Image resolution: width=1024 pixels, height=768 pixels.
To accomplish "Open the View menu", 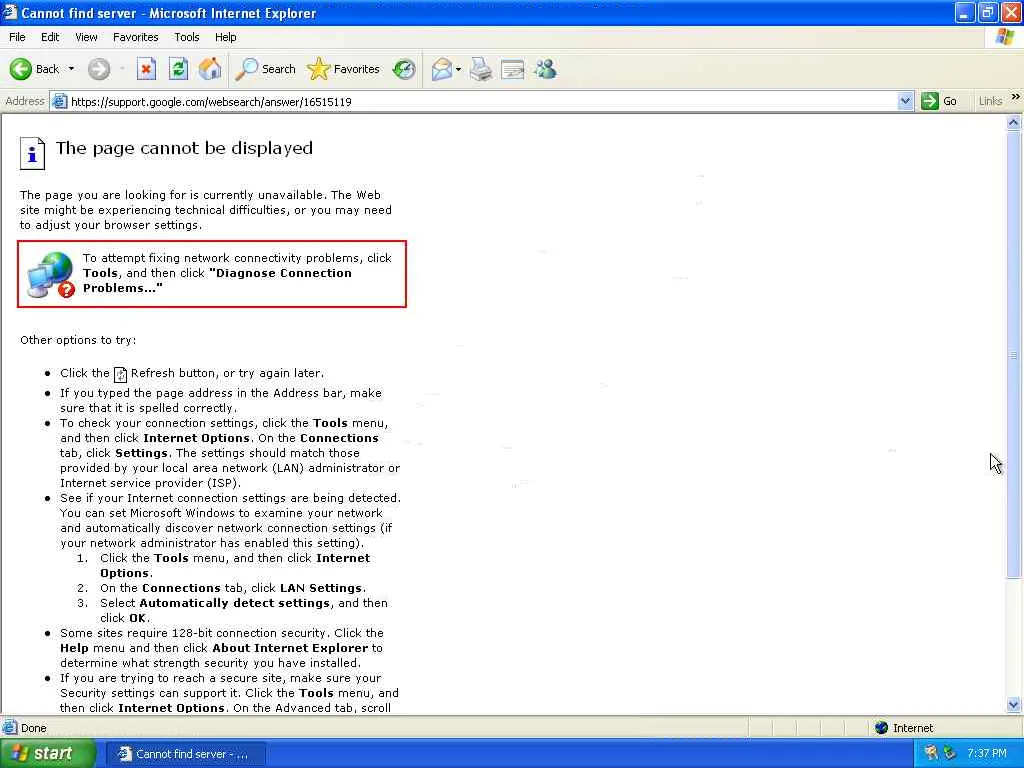I will (86, 37).
